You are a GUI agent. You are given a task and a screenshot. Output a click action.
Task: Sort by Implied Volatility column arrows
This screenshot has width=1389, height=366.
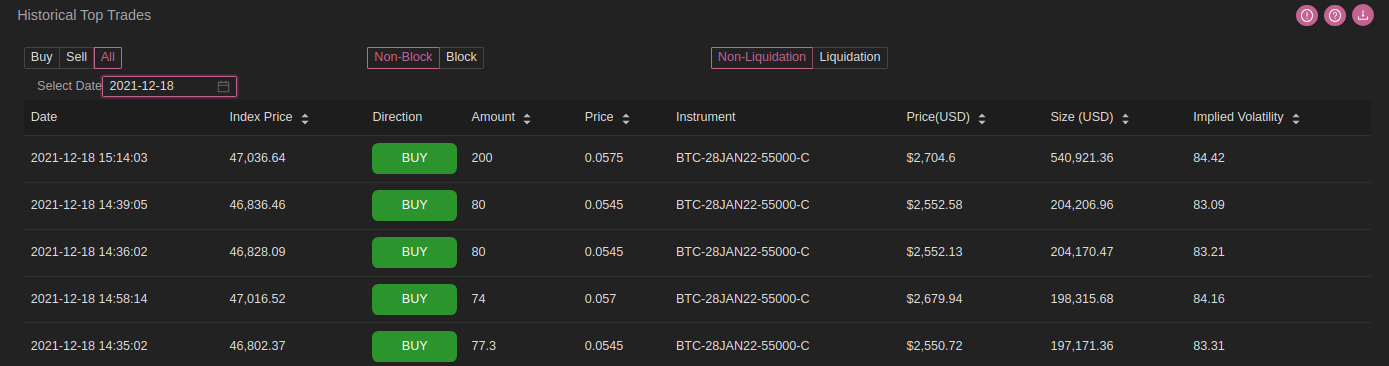point(1296,118)
